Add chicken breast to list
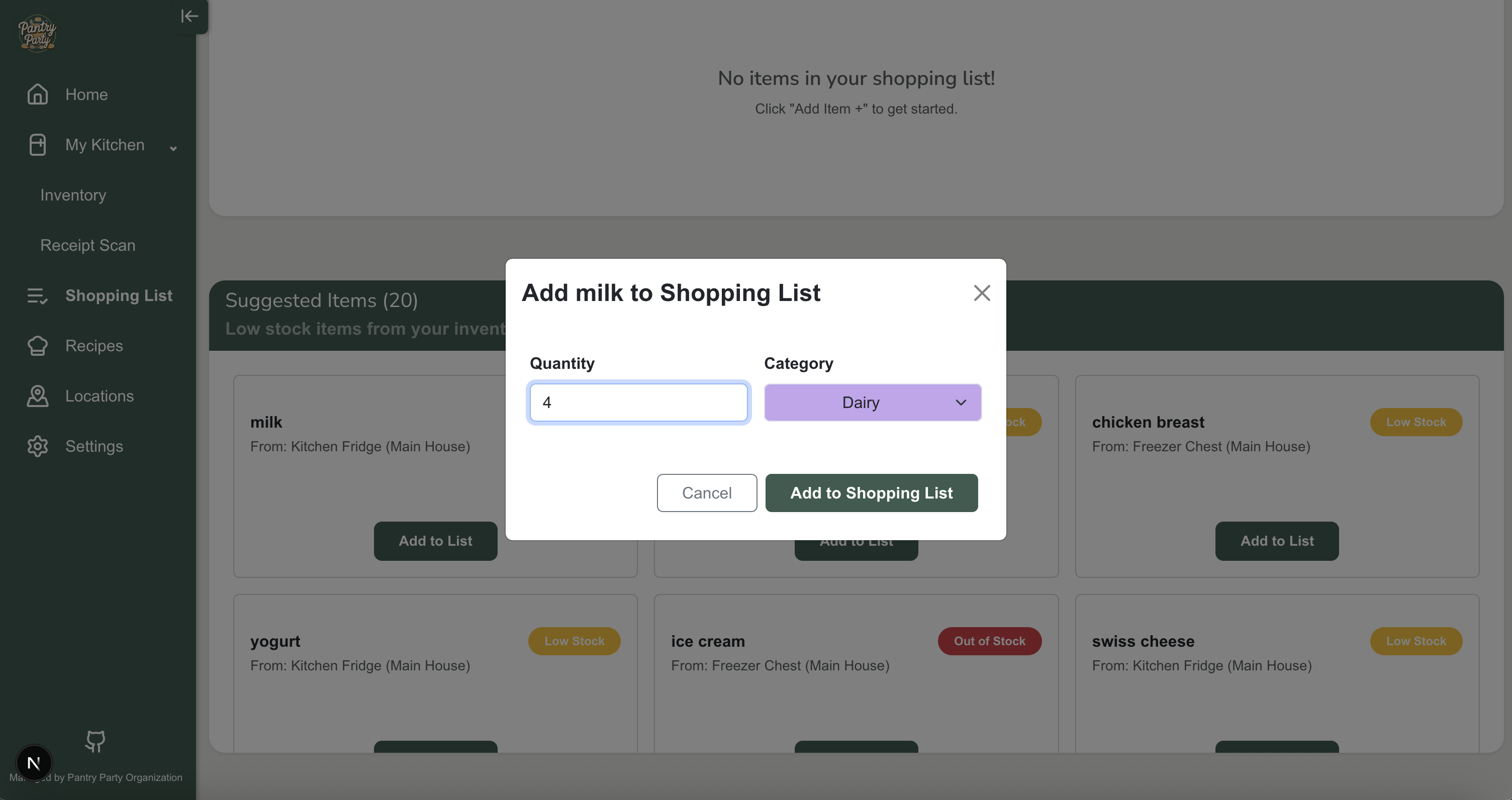The height and width of the screenshot is (800, 1512). tap(1277, 541)
